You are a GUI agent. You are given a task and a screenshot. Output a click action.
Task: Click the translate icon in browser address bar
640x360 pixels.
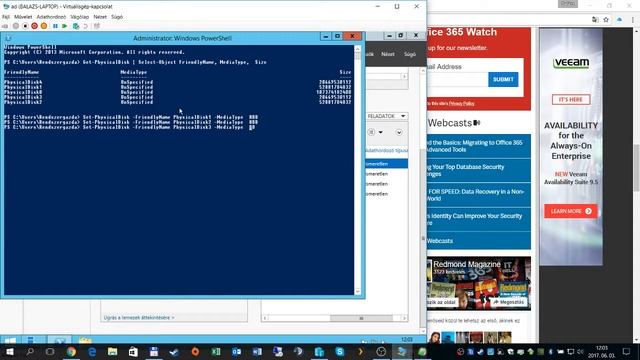[x=595, y=20]
